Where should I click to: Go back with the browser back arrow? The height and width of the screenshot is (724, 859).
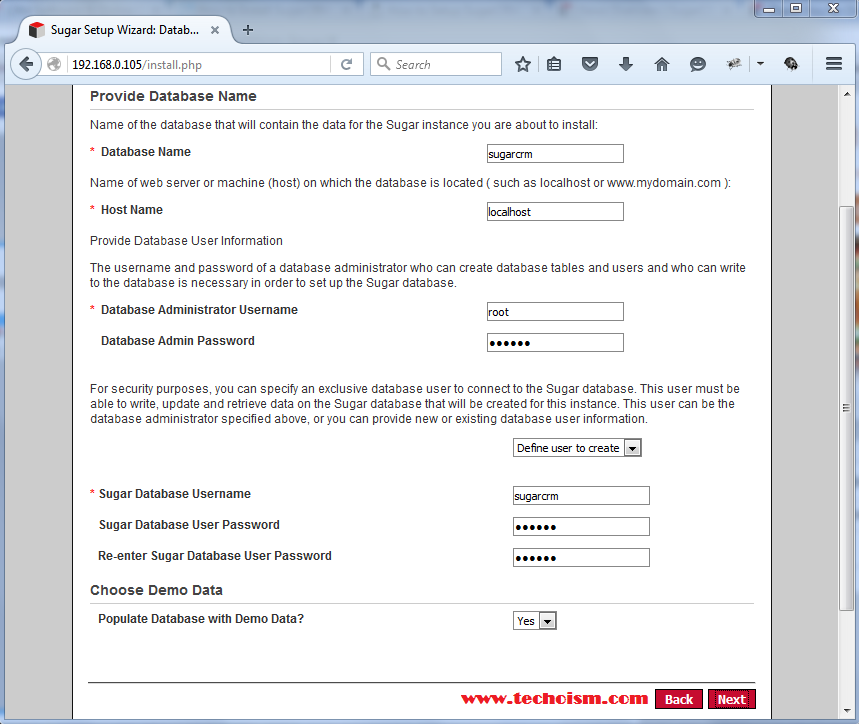pyautogui.click(x=26, y=65)
